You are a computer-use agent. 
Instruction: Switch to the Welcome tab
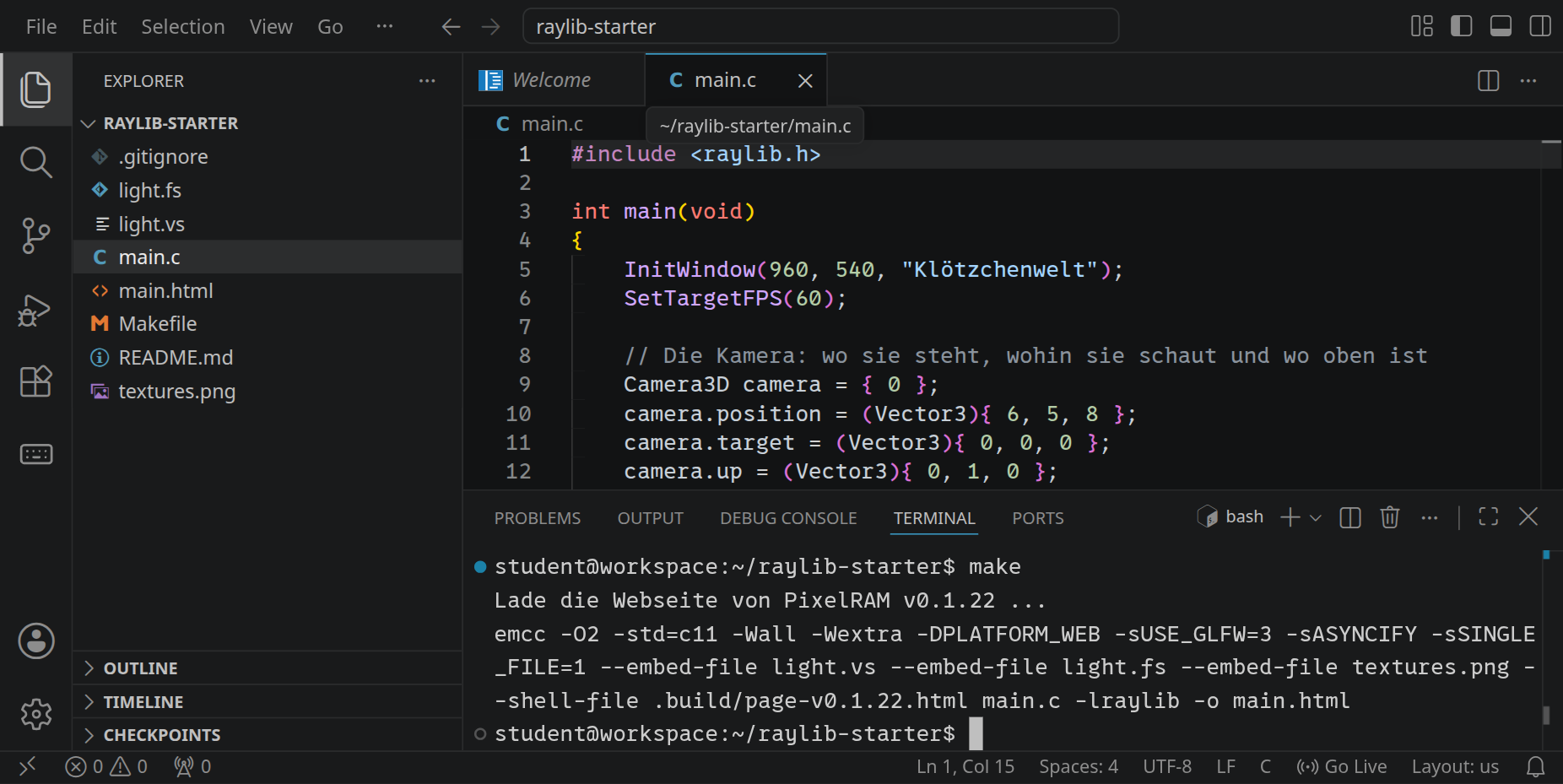tap(554, 80)
